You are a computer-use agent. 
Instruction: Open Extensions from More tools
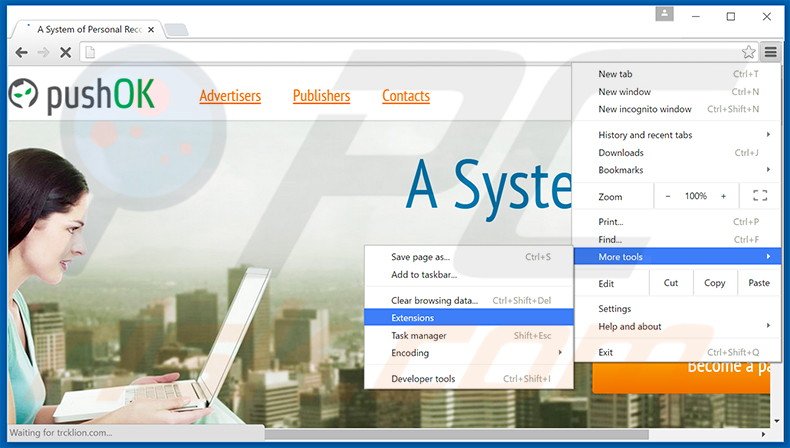pos(469,317)
